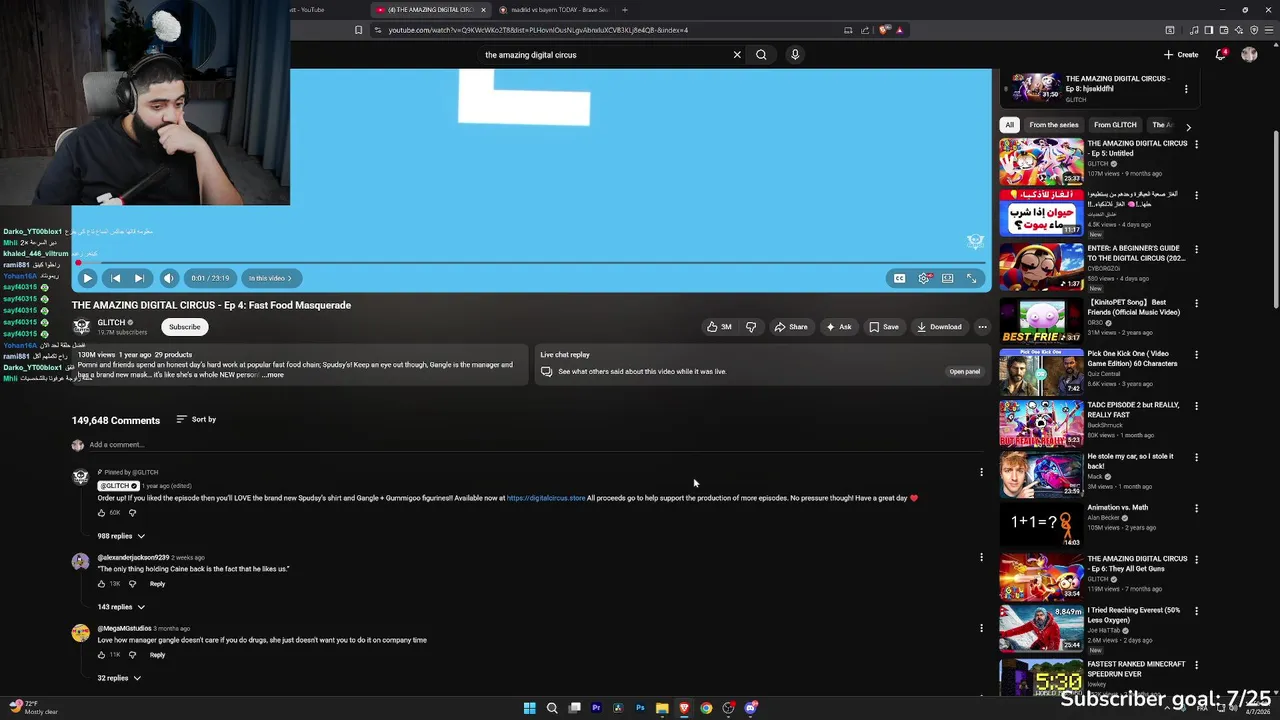Click the YouTube search magnifier button
1280x720 pixels.
pos(761,55)
